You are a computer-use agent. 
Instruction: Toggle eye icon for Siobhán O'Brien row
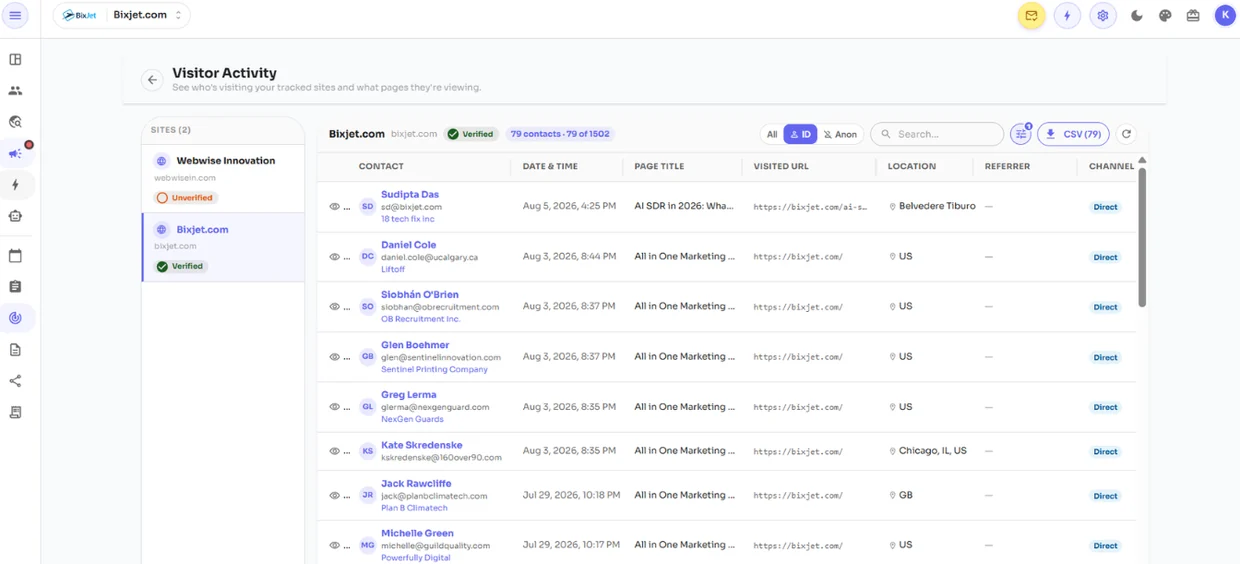coord(335,307)
